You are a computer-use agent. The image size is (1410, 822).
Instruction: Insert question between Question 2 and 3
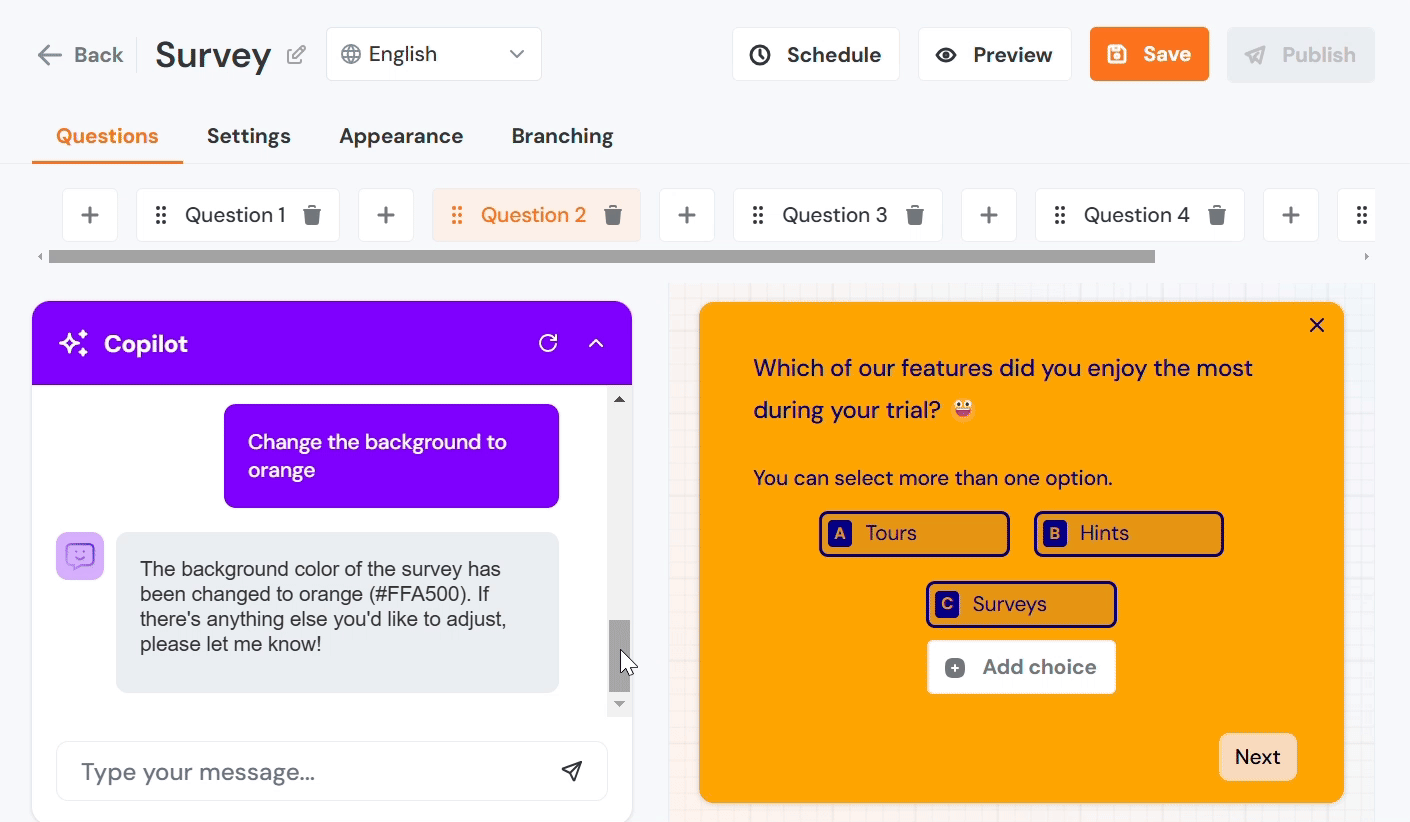click(687, 215)
